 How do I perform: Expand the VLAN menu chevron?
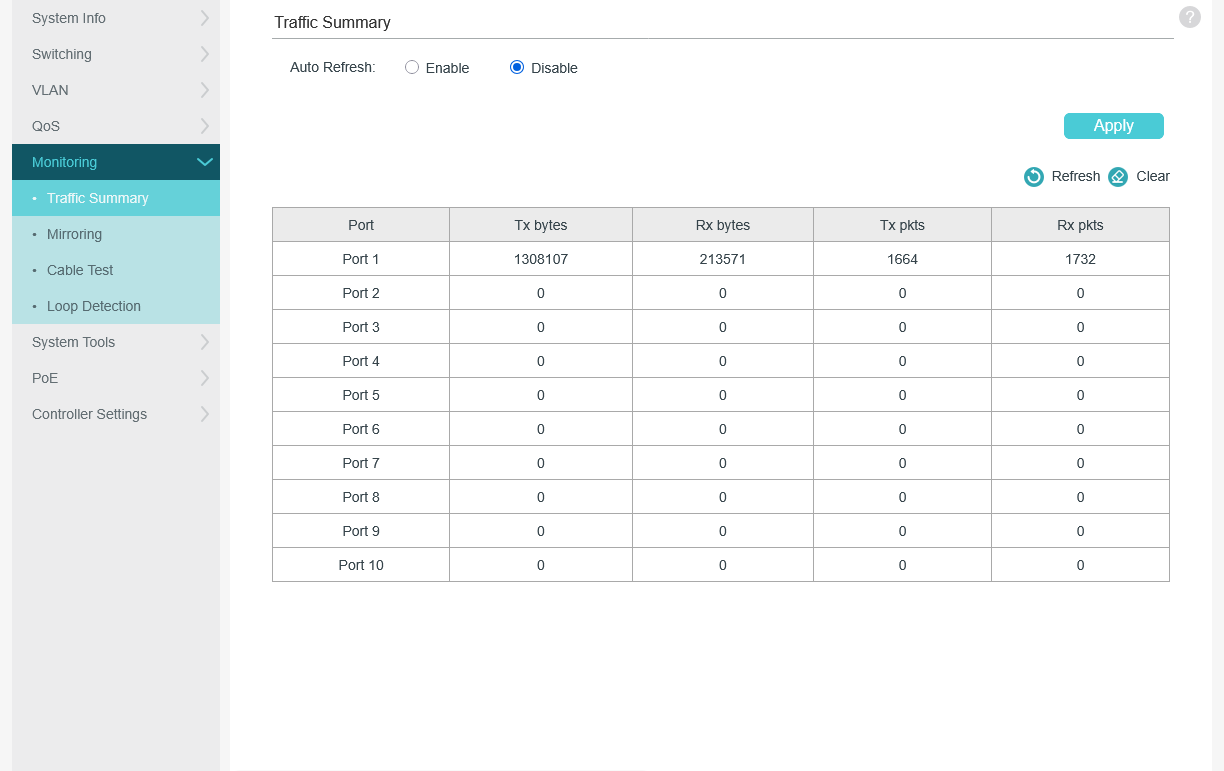click(204, 90)
